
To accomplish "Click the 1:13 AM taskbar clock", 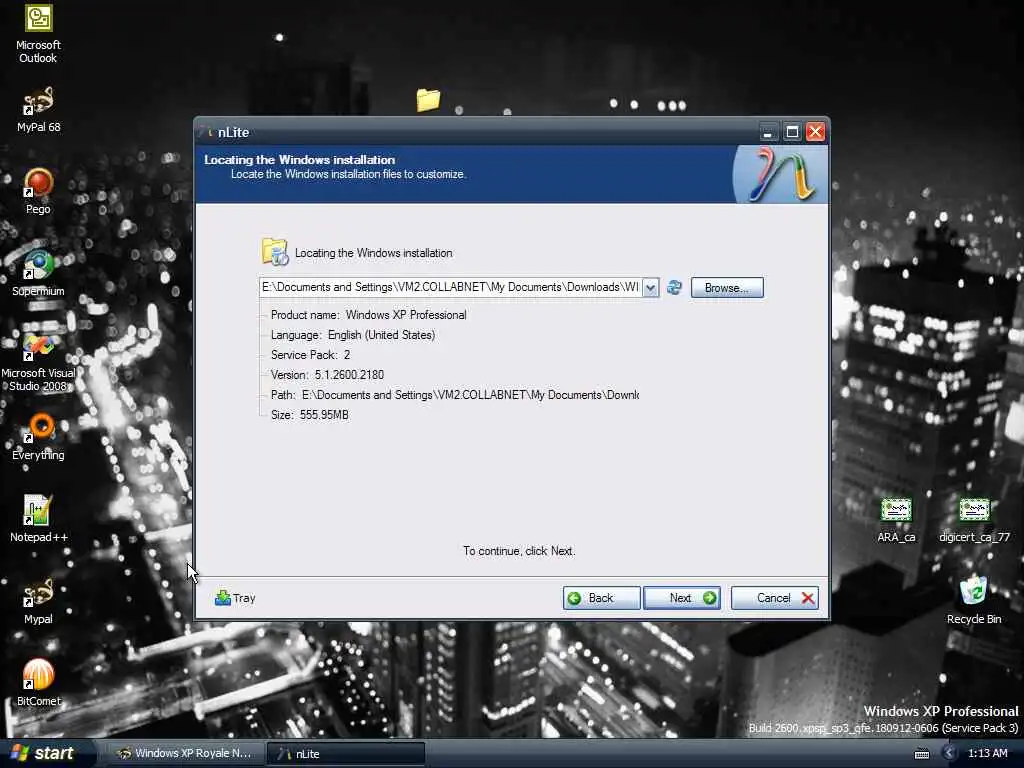I will click(x=987, y=754).
